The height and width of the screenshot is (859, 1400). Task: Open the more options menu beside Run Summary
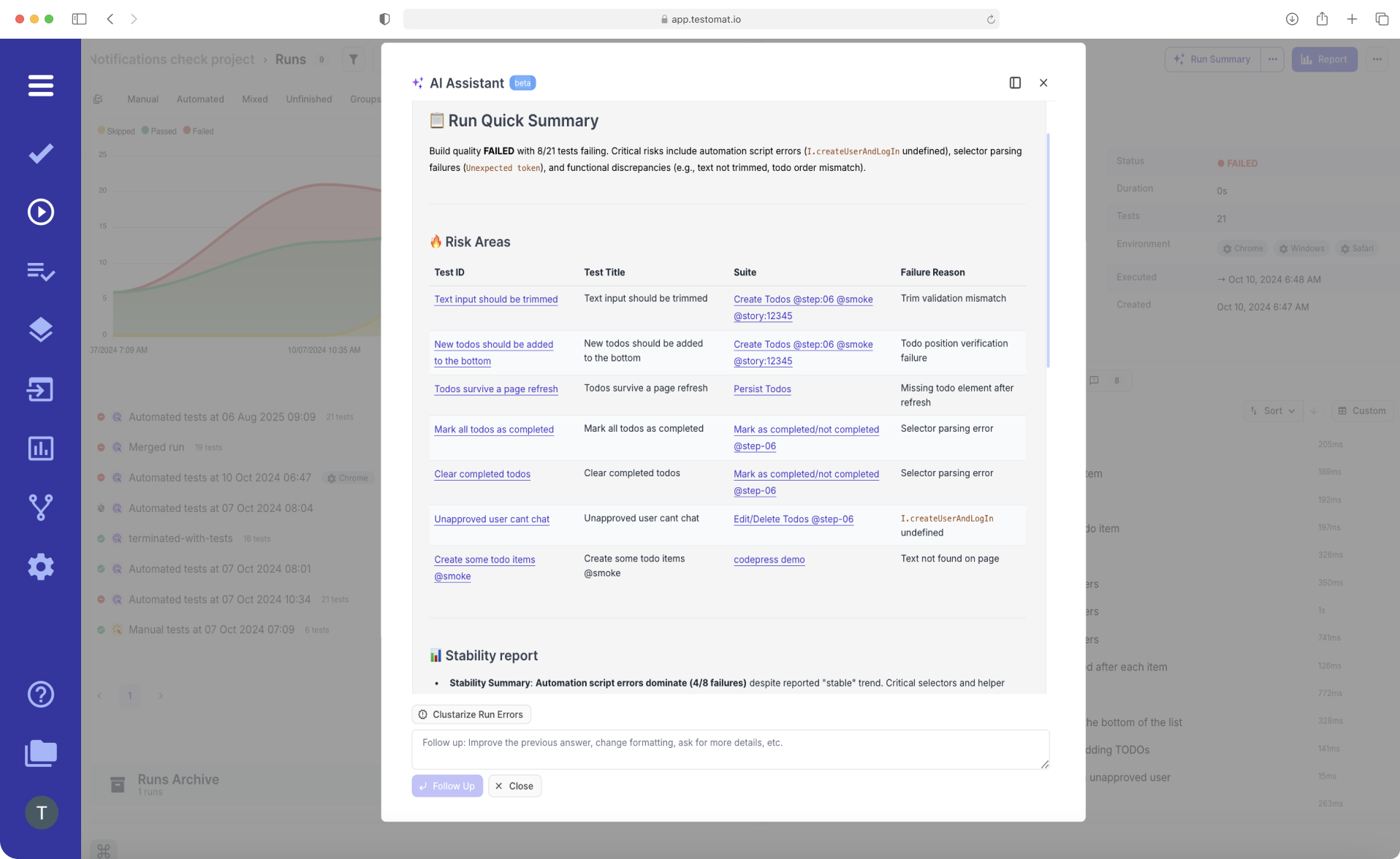tap(1273, 59)
